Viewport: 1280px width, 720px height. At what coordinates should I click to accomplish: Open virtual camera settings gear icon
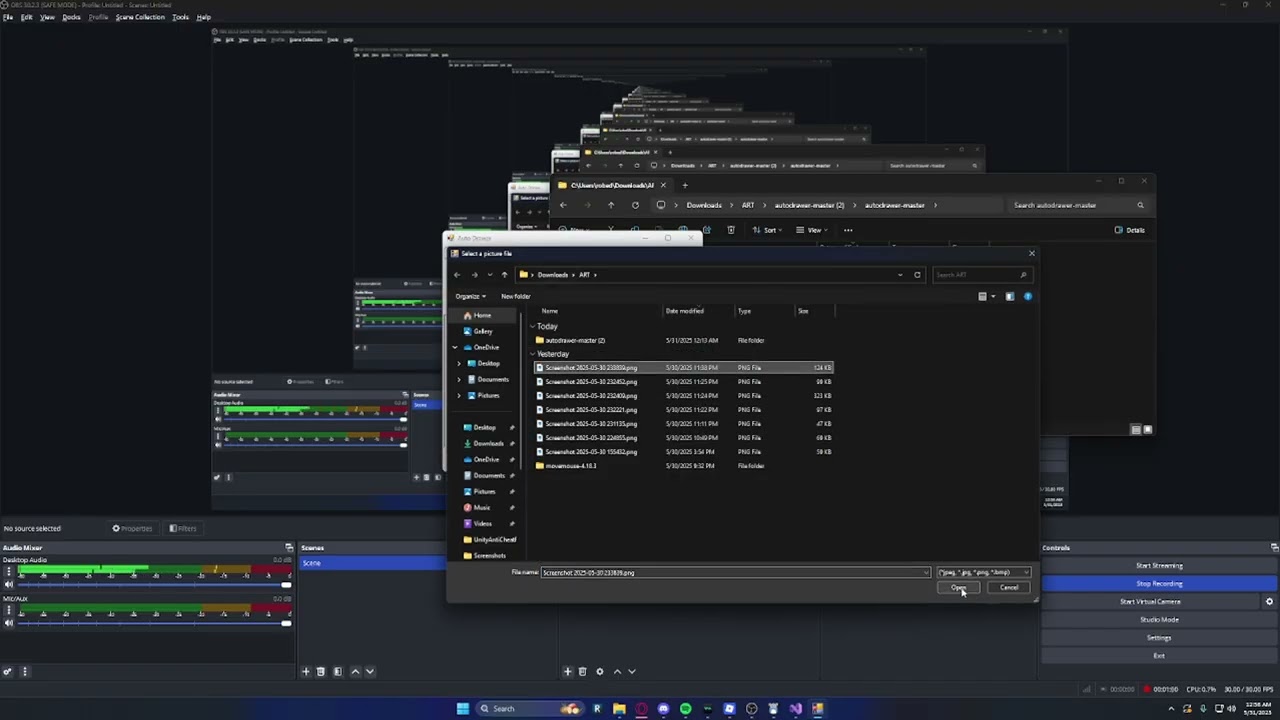point(1270,602)
